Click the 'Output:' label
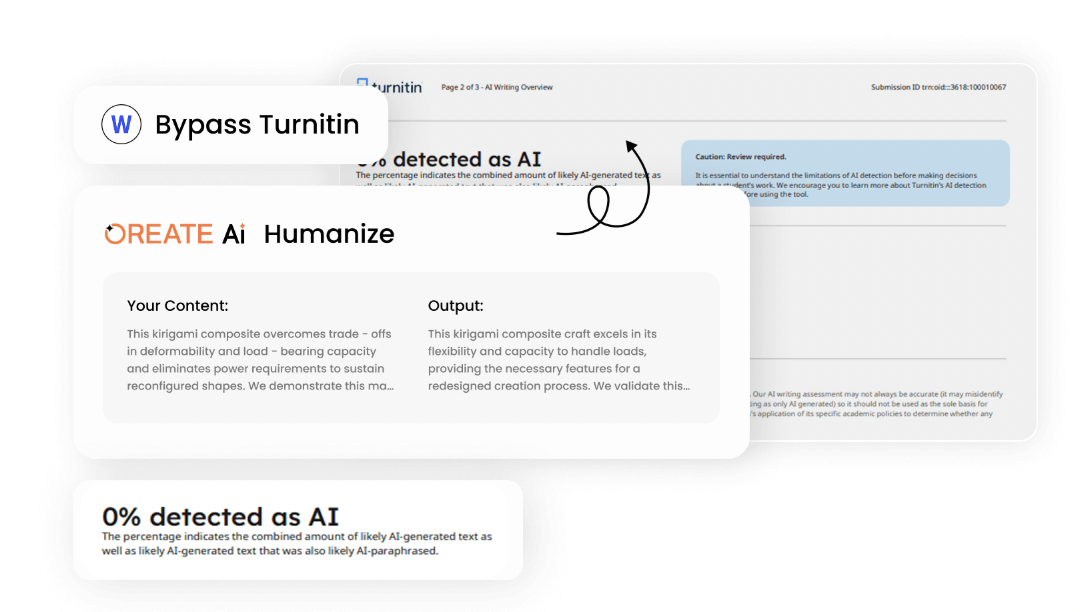Screen dimensions: 1080x612 tap(455, 306)
